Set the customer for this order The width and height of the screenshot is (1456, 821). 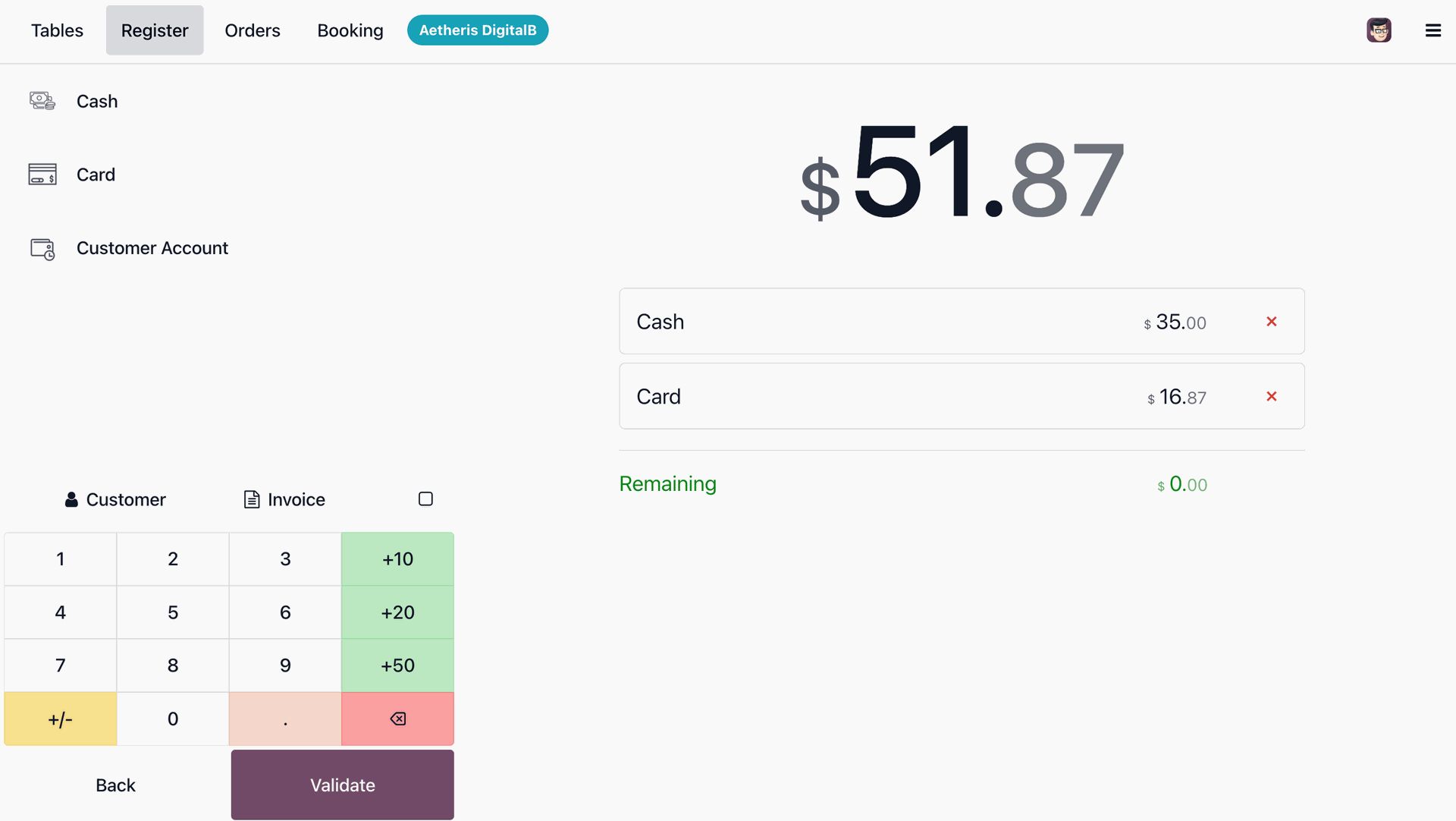(115, 499)
